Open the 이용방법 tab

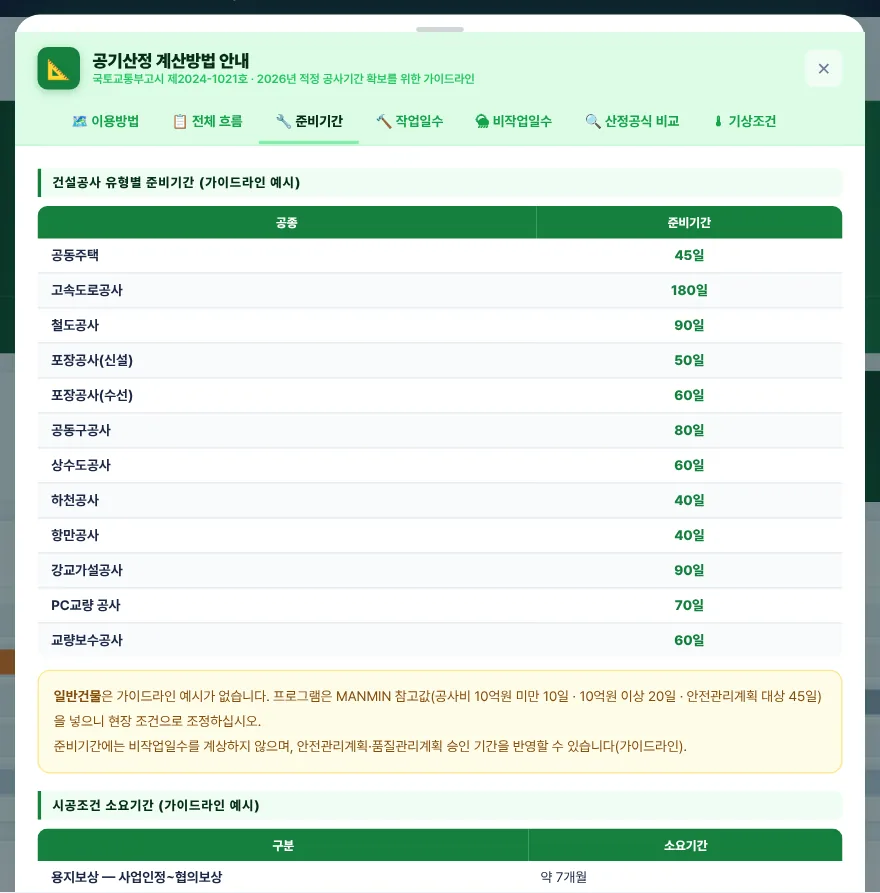pos(105,121)
